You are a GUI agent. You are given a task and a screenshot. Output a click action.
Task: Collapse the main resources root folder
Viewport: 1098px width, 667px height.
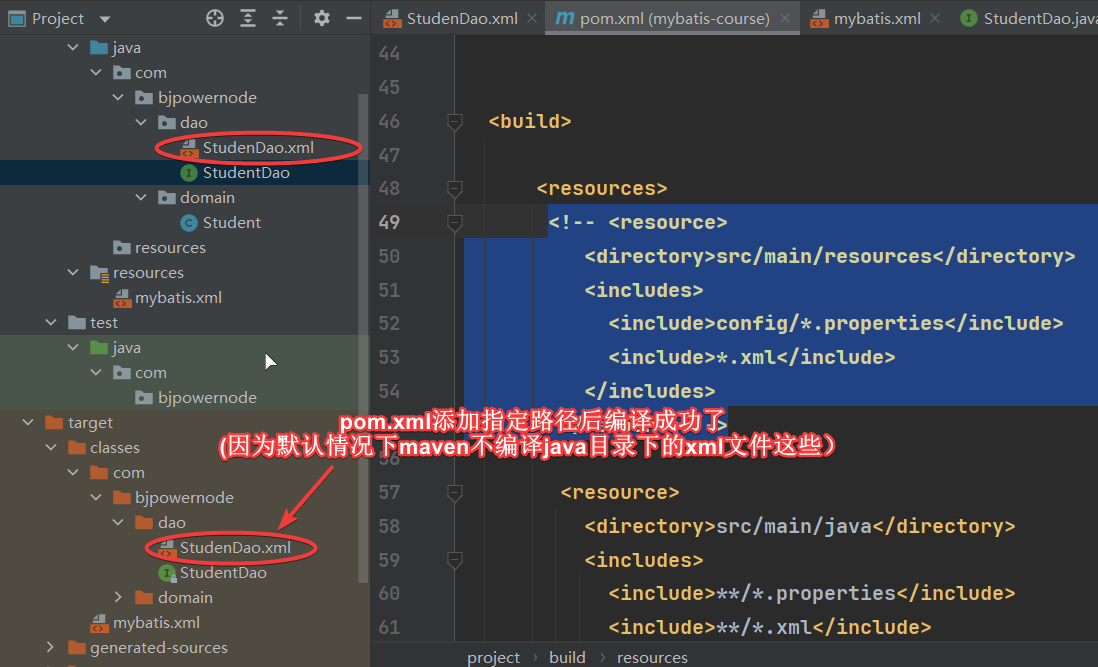(73, 272)
